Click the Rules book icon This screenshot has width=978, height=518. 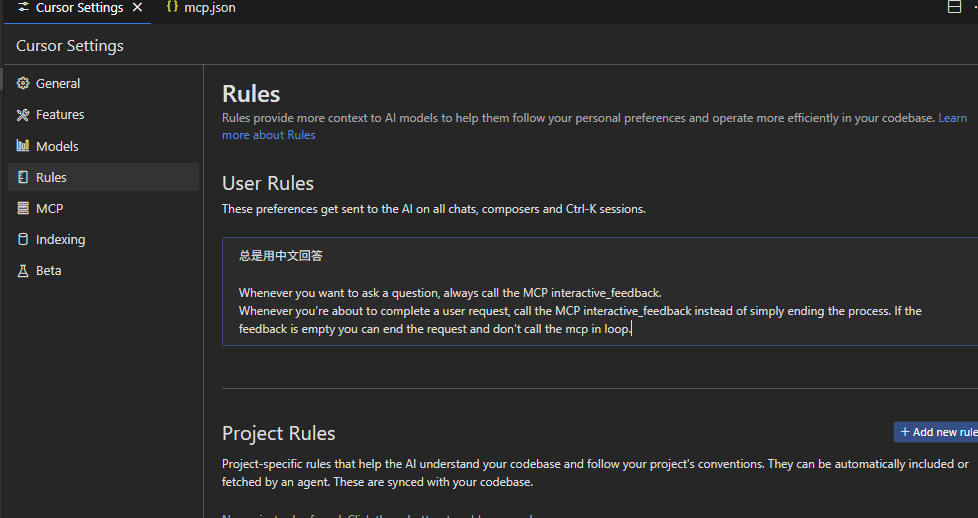pyautogui.click(x=23, y=177)
